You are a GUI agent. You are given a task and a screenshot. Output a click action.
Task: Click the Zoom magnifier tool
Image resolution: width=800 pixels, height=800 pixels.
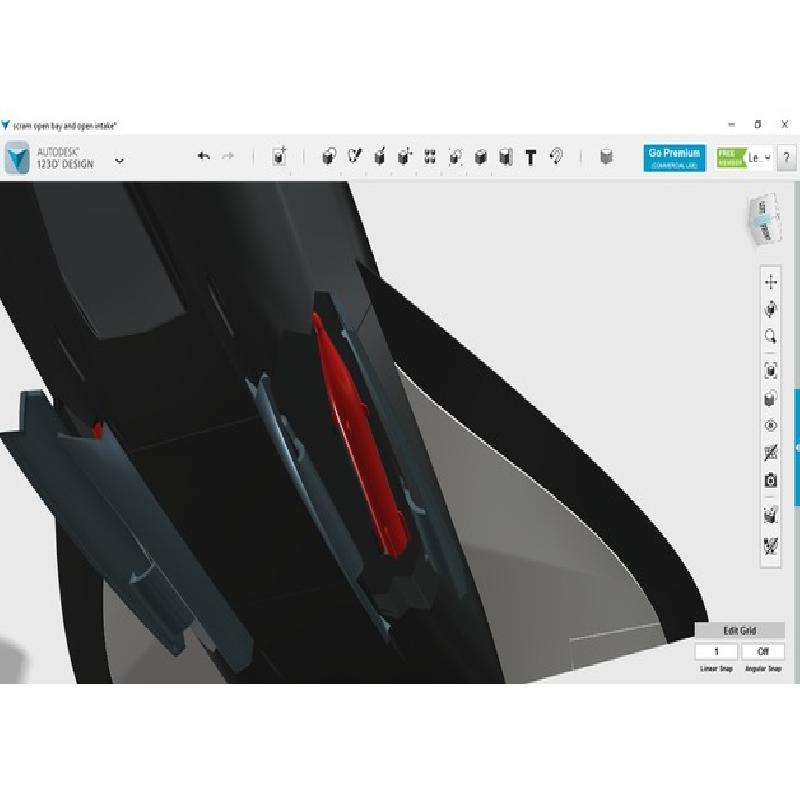[771, 336]
